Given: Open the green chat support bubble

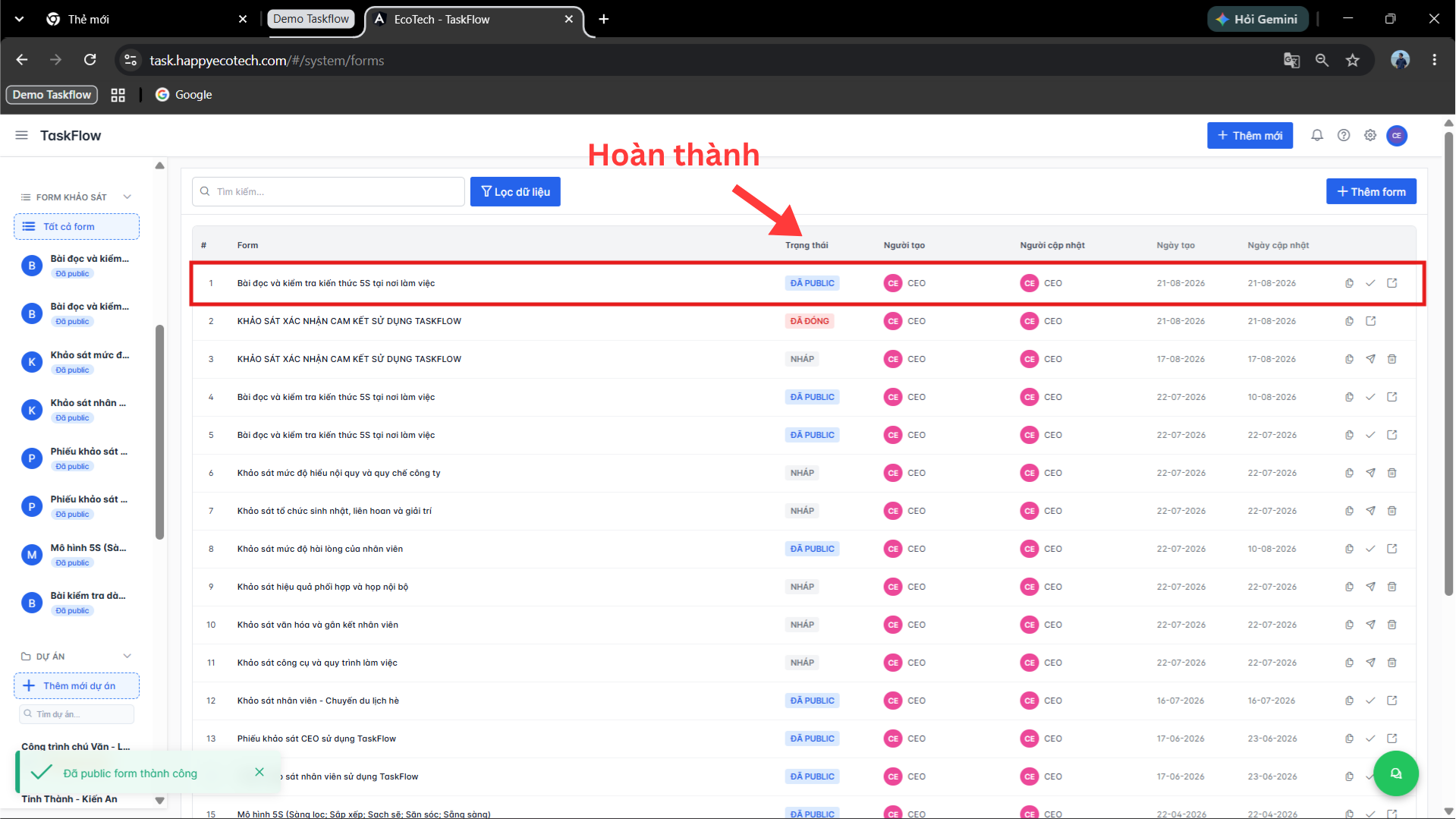Looking at the screenshot, I should point(1396,773).
